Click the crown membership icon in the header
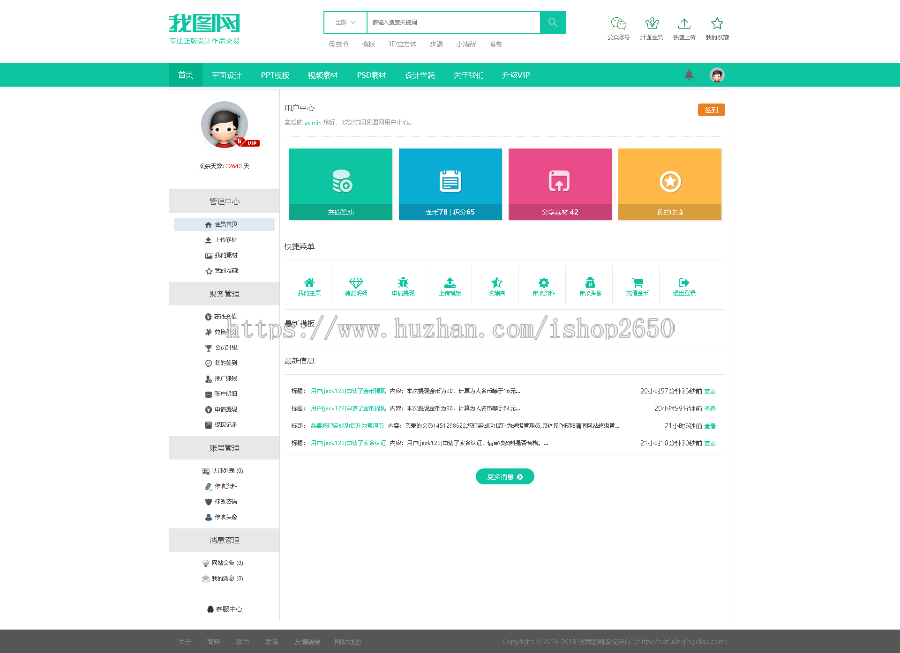Viewport: 900px width, 653px height. click(x=651, y=24)
